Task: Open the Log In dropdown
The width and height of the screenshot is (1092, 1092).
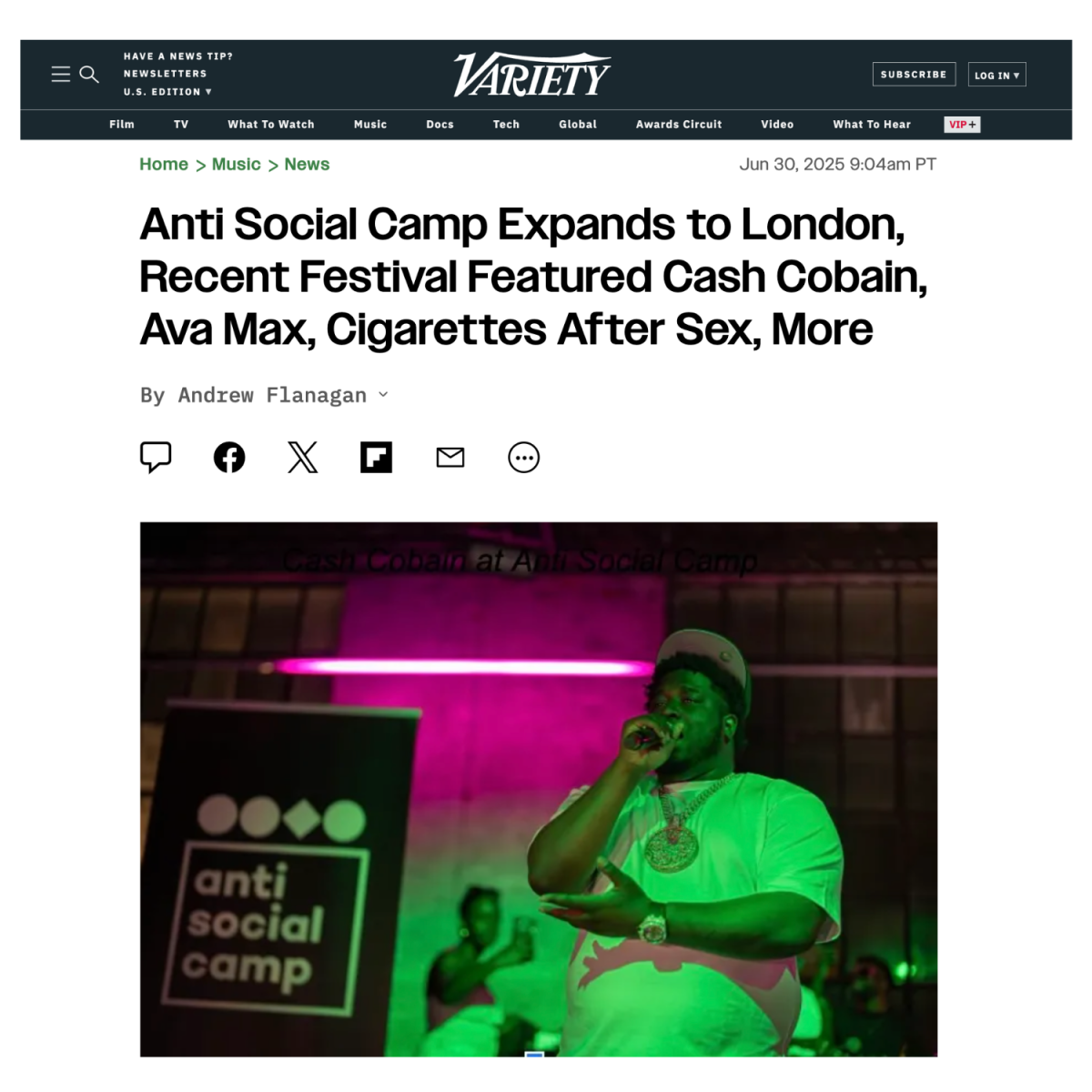Action: click(997, 75)
